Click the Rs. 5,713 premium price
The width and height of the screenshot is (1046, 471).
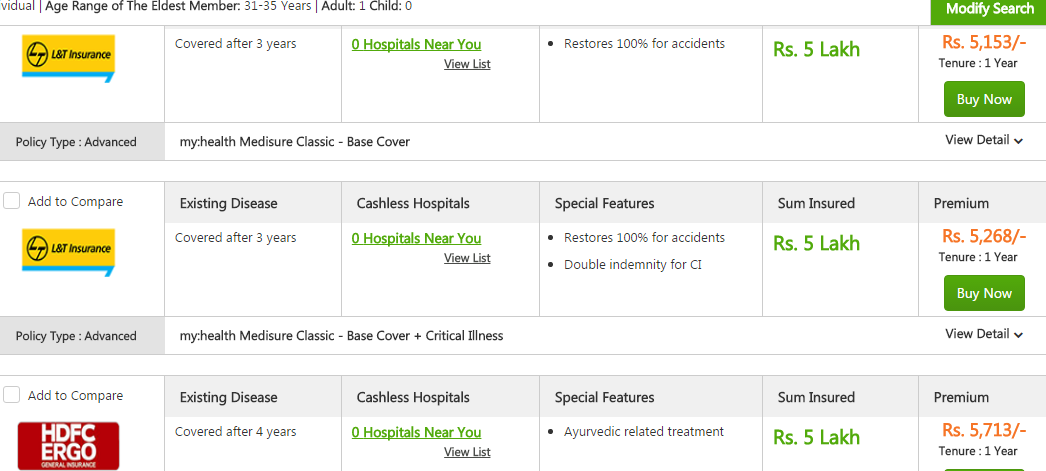[x=984, y=430]
